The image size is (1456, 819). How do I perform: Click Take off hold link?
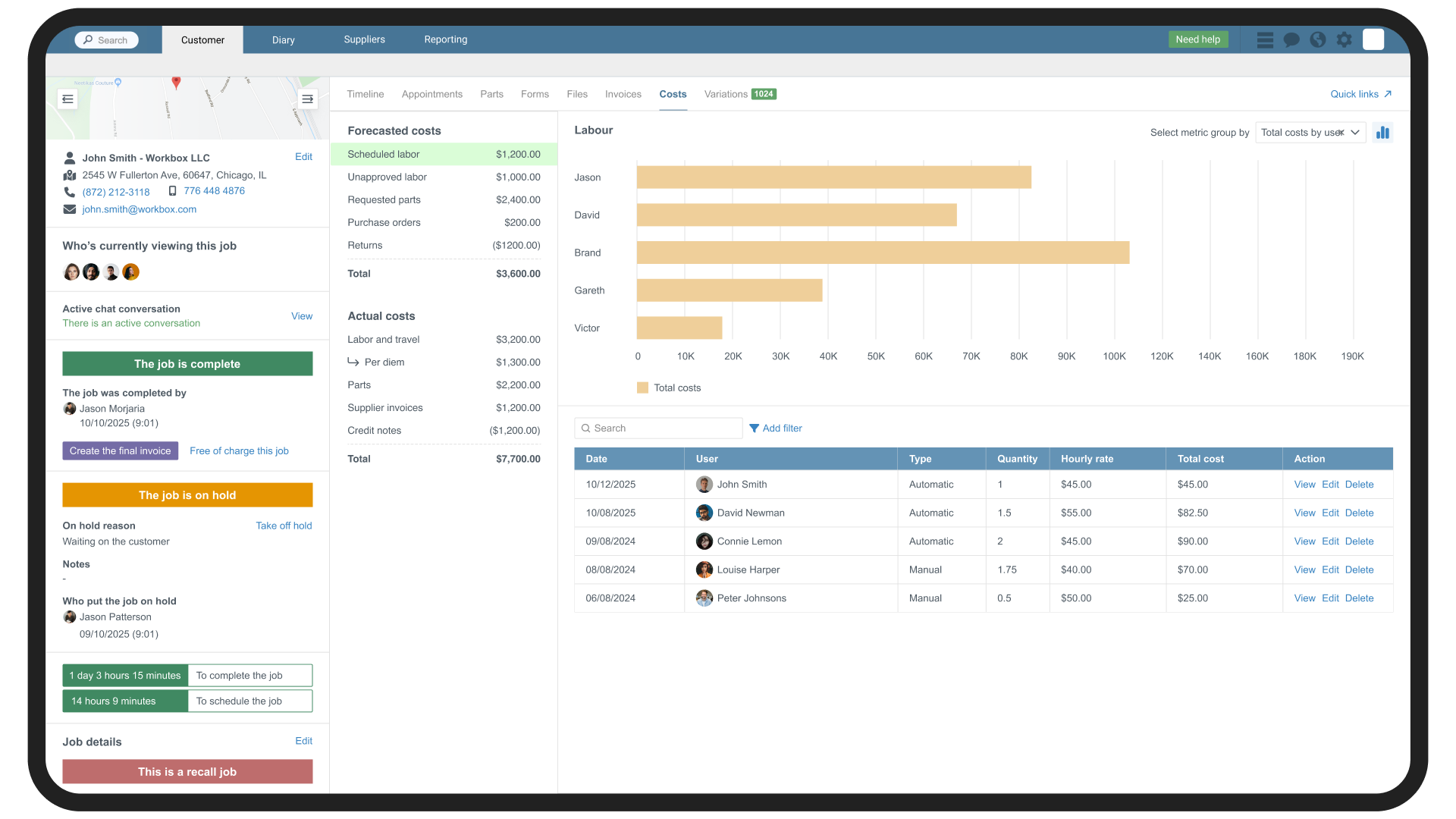[284, 525]
